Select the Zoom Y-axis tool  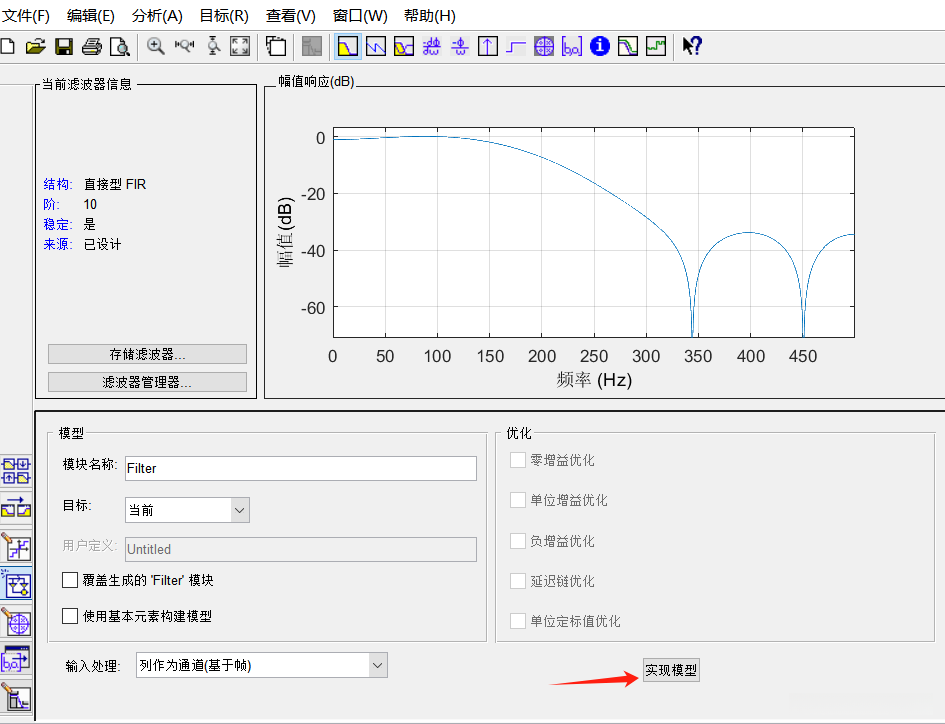tap(213, 46)
